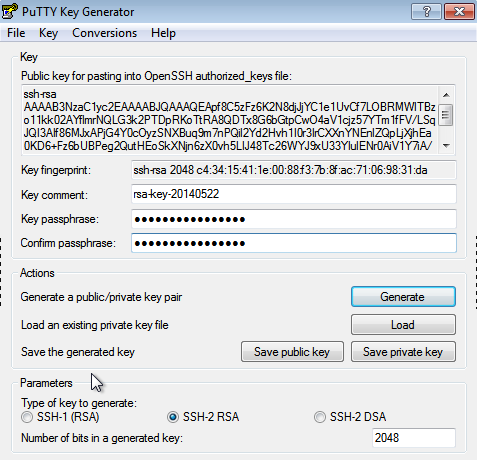477x460 pixels.
Task: Click the Generate button
Action: pos(403,297)
